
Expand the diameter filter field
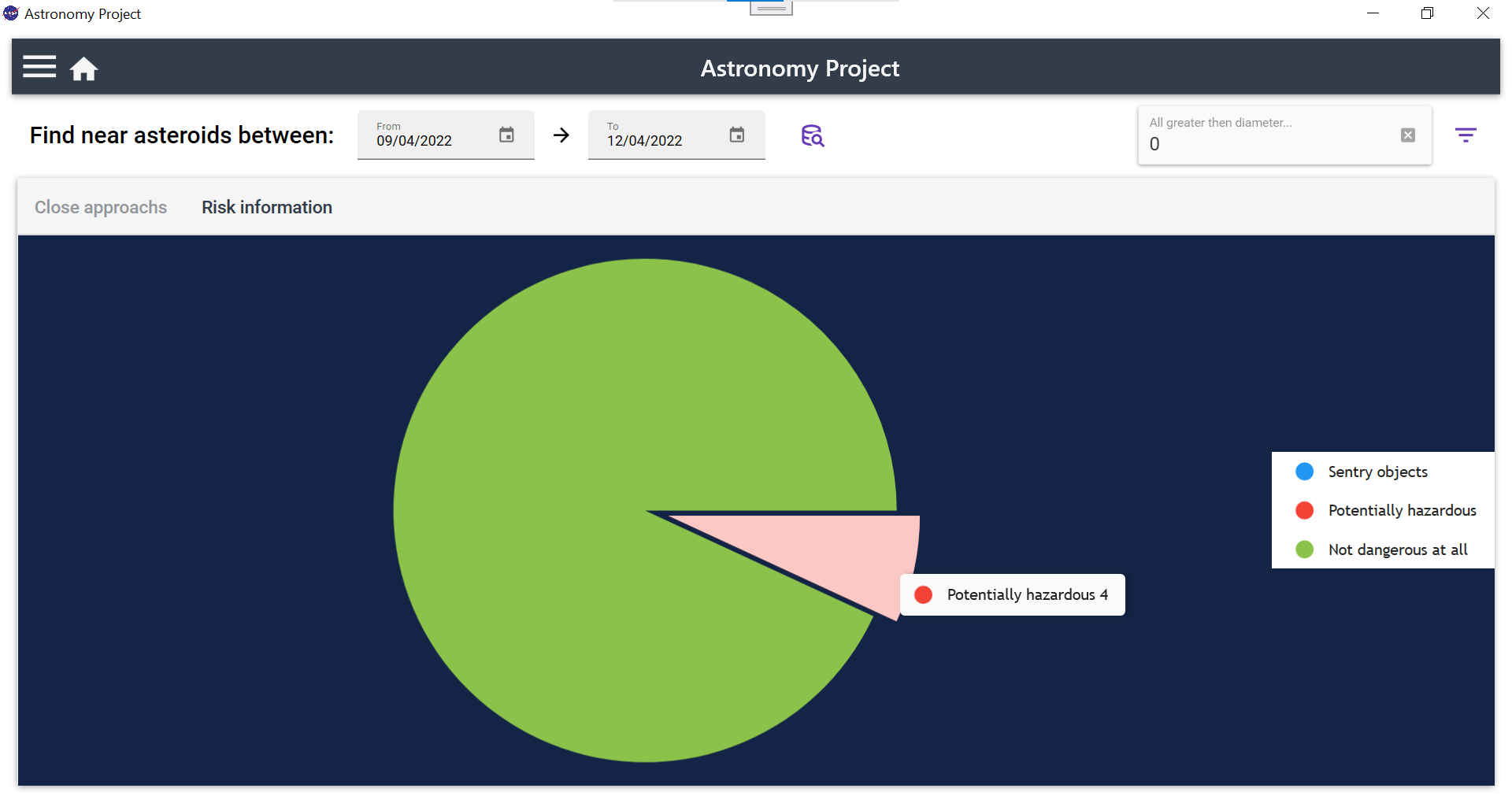point(1260,143)
